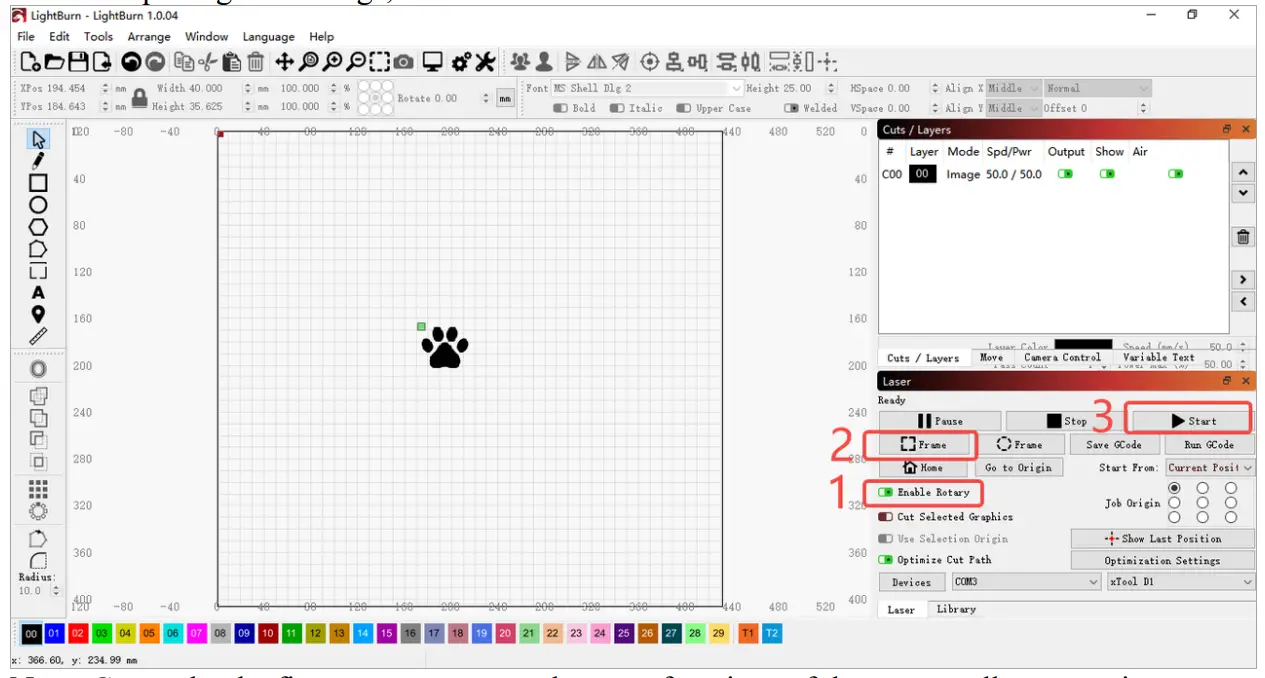
Task: Click the Stop button
Action: (x=1065, y=421)
